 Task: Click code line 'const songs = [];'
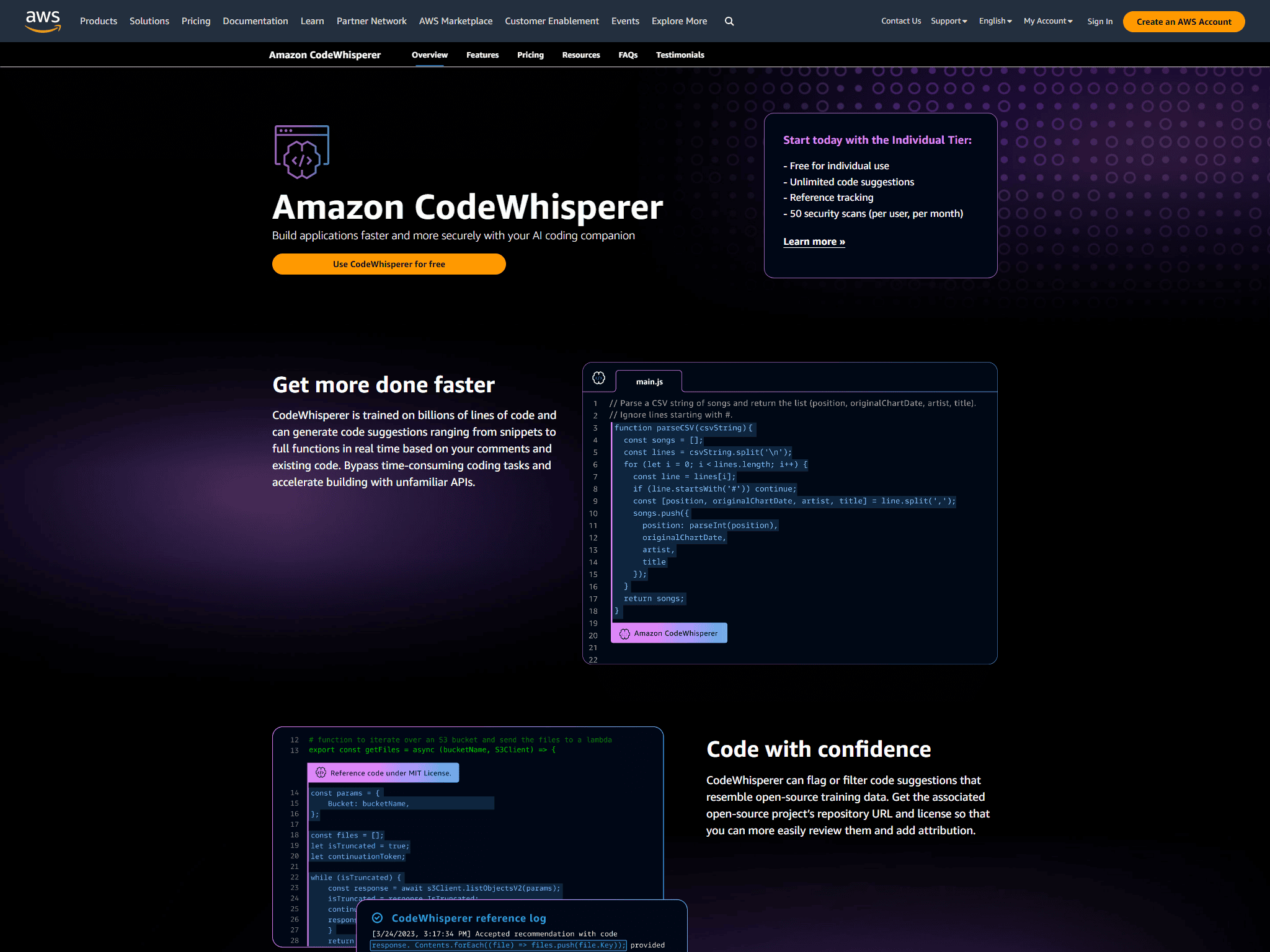click(x=664, y=440)
